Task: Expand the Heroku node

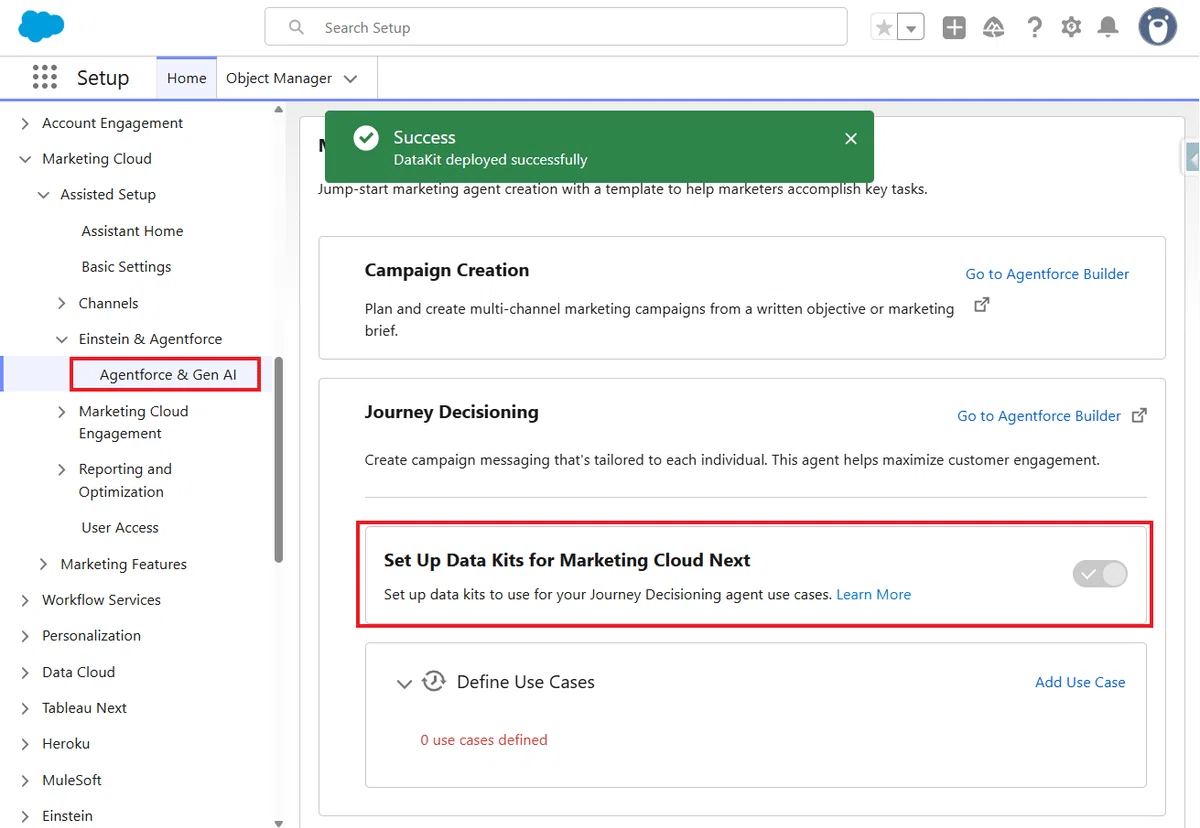Action: [x=26, y=744]
